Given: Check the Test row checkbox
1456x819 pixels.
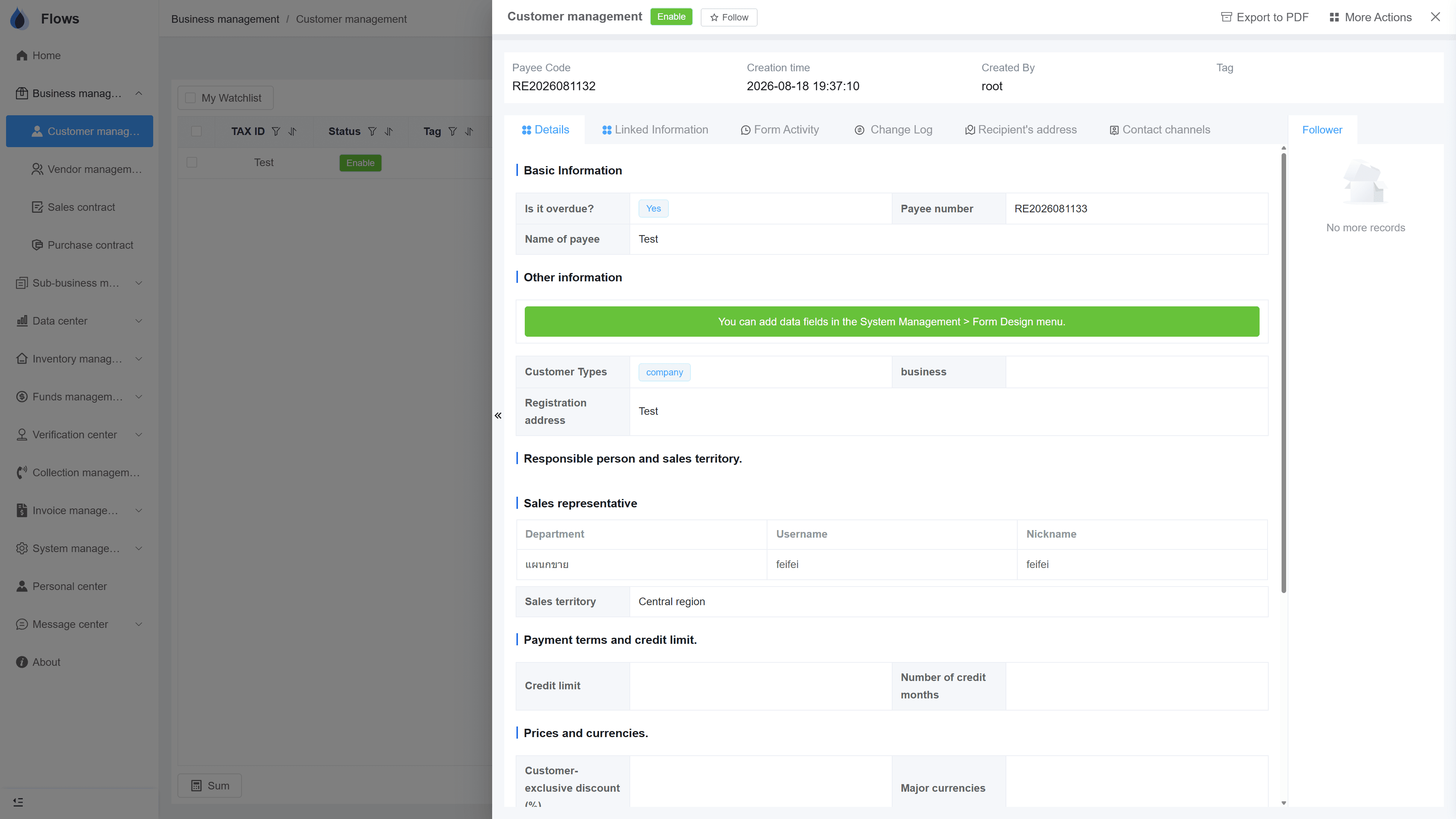Looking at the screenshot, I should pos(192,163).
